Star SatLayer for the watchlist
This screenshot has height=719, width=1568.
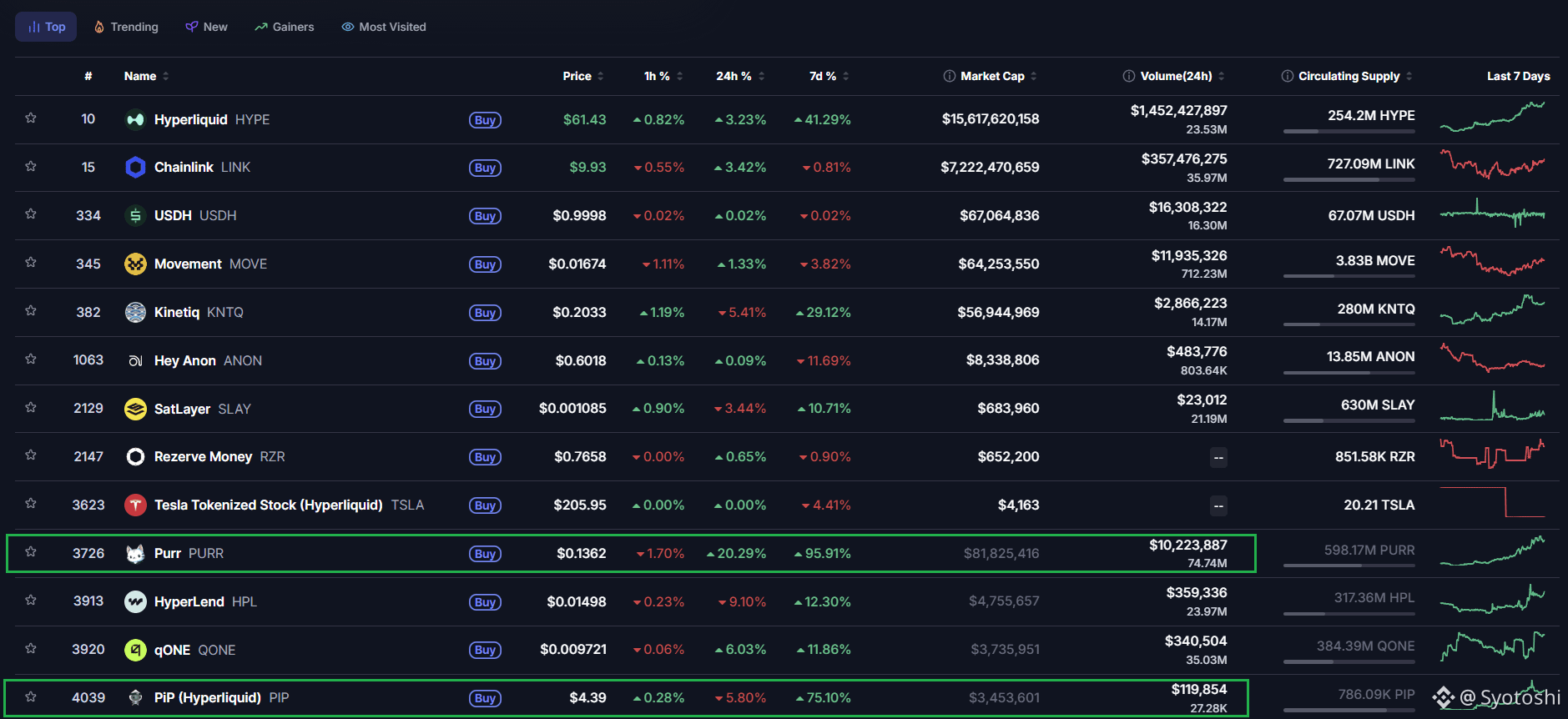(31, 408)
